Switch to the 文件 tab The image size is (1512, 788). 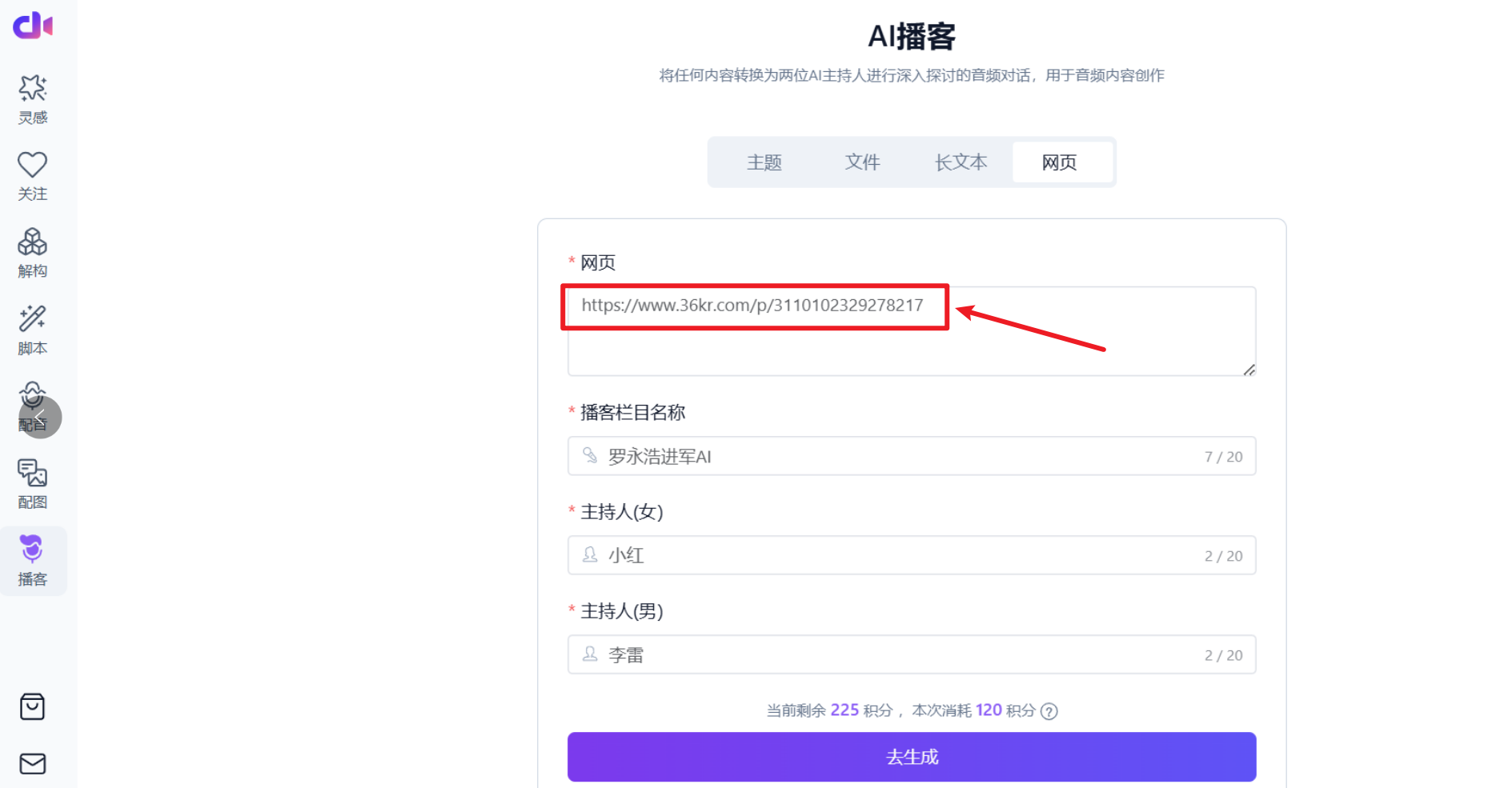863,162
